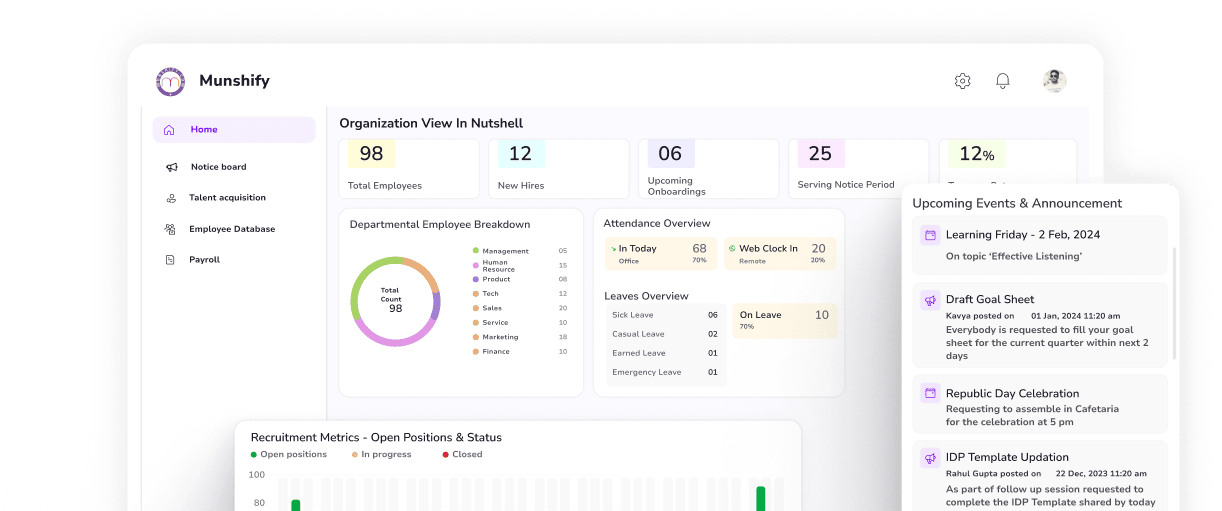Viewport: 1222px width, 511px height.
Task: Click the Human Resource legend dot
Action: 477,265
